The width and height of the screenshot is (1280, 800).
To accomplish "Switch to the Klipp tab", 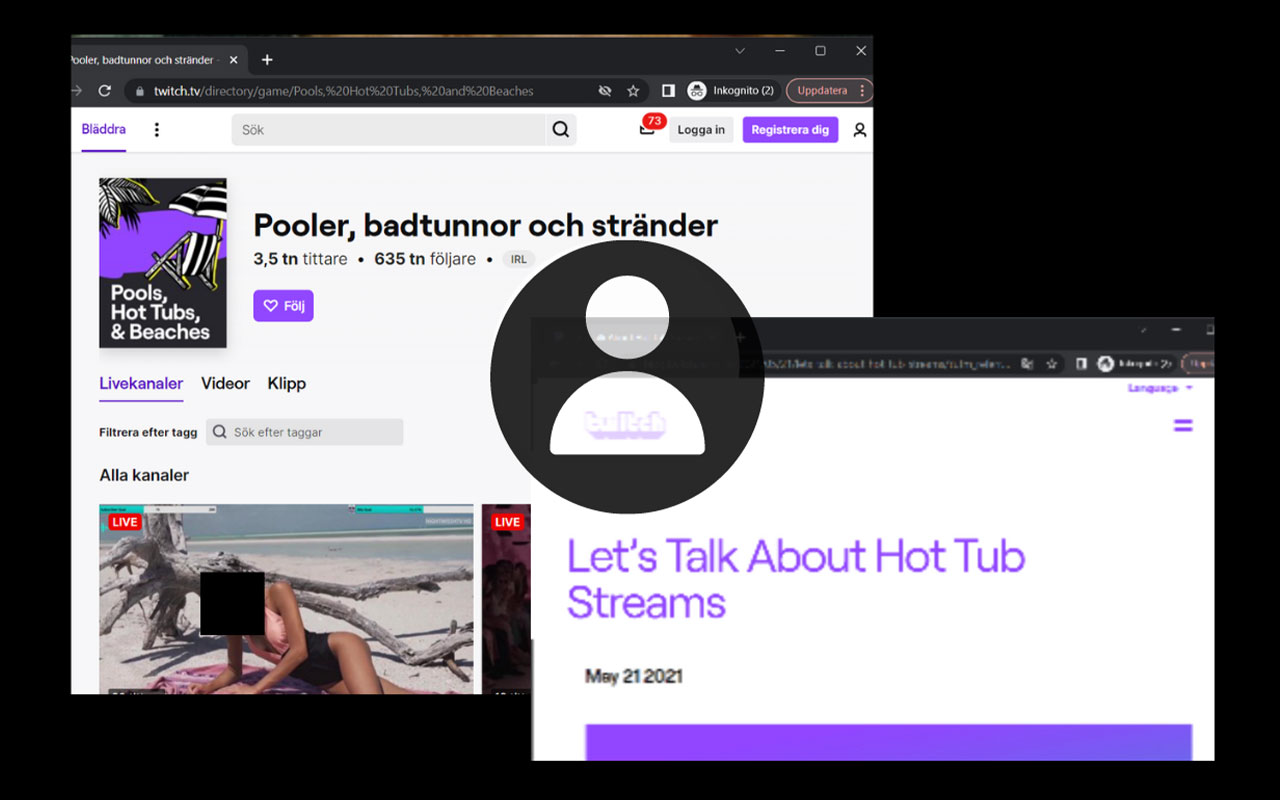I will point(287,383).
